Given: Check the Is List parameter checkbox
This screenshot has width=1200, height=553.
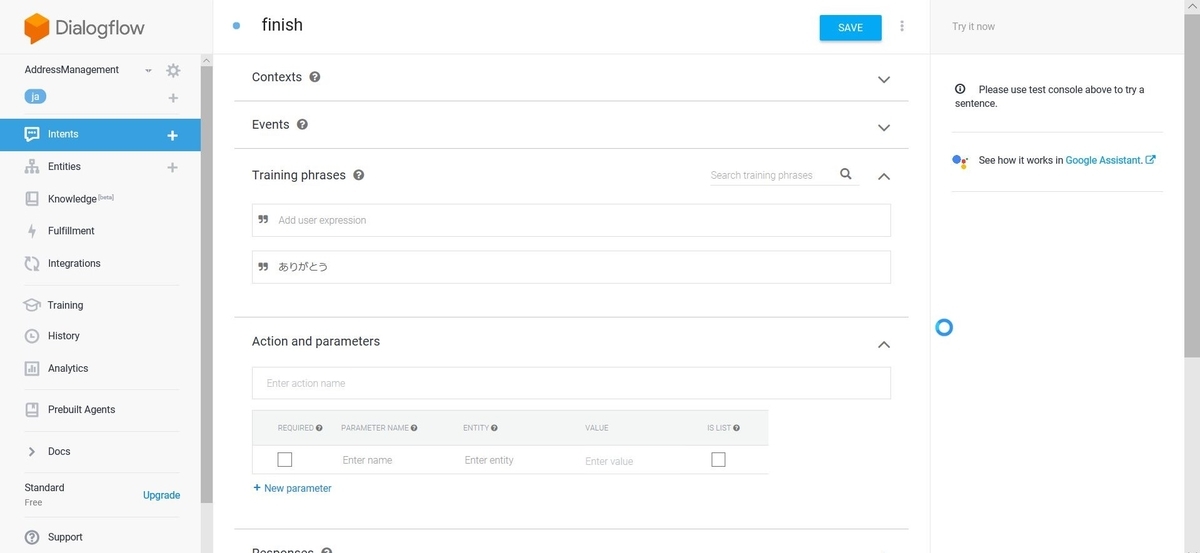Looking at the screenshot, I should [x=718, y=460].
